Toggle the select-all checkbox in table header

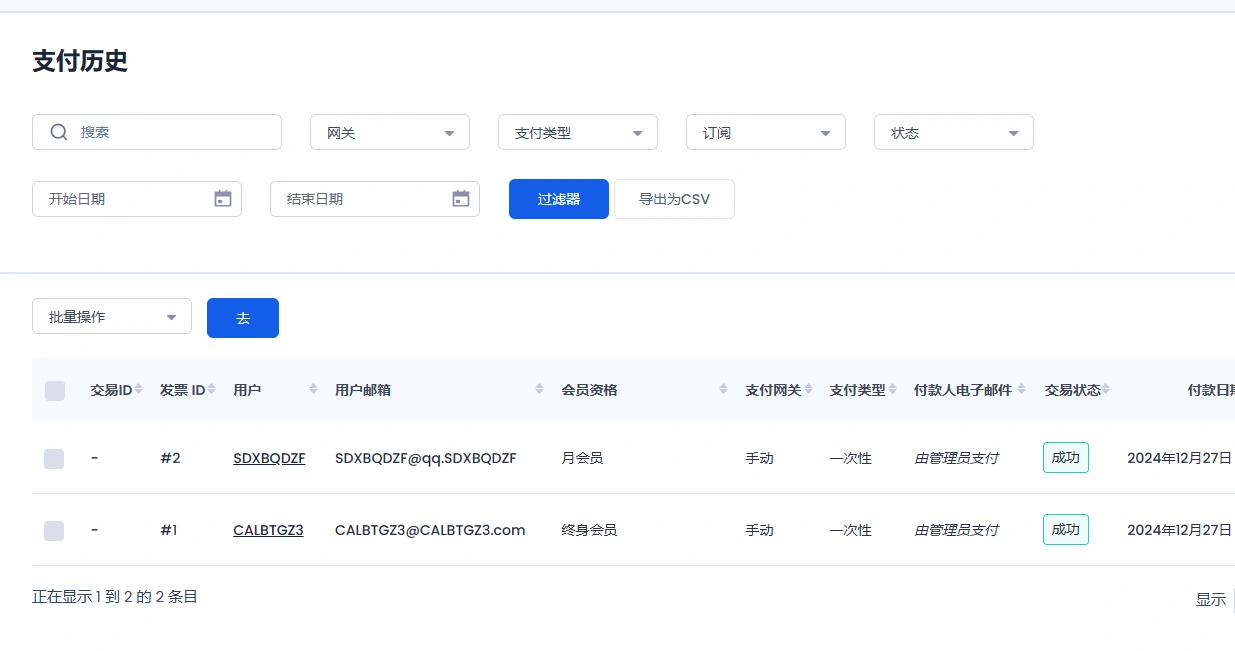point(54,390)
